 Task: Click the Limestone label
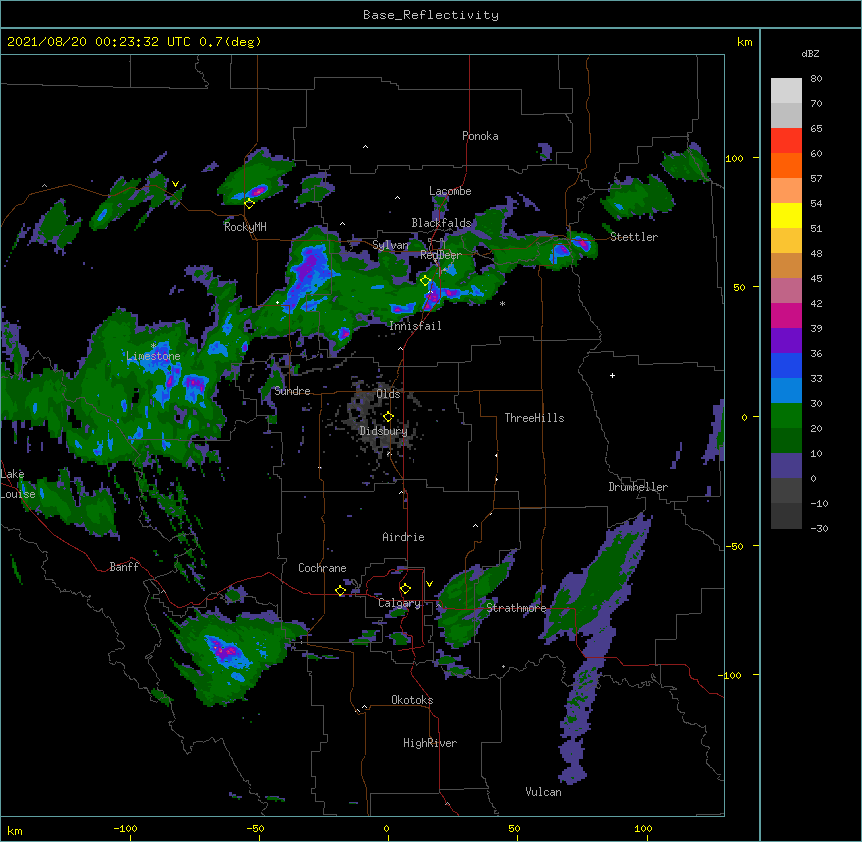click(x=153, y=356)
